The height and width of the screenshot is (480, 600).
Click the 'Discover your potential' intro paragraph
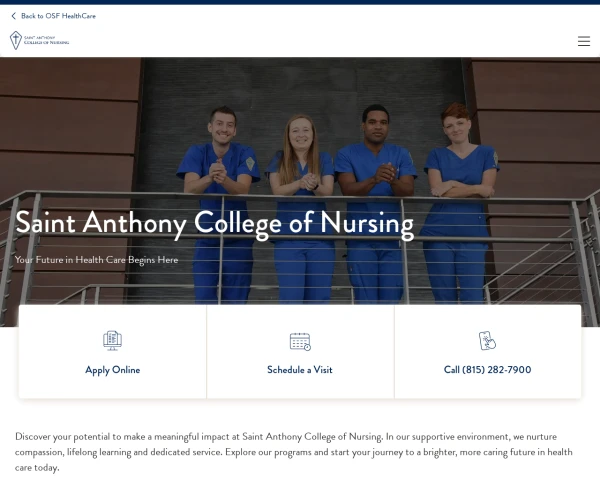pyautogui.click(x=294, y=452)
